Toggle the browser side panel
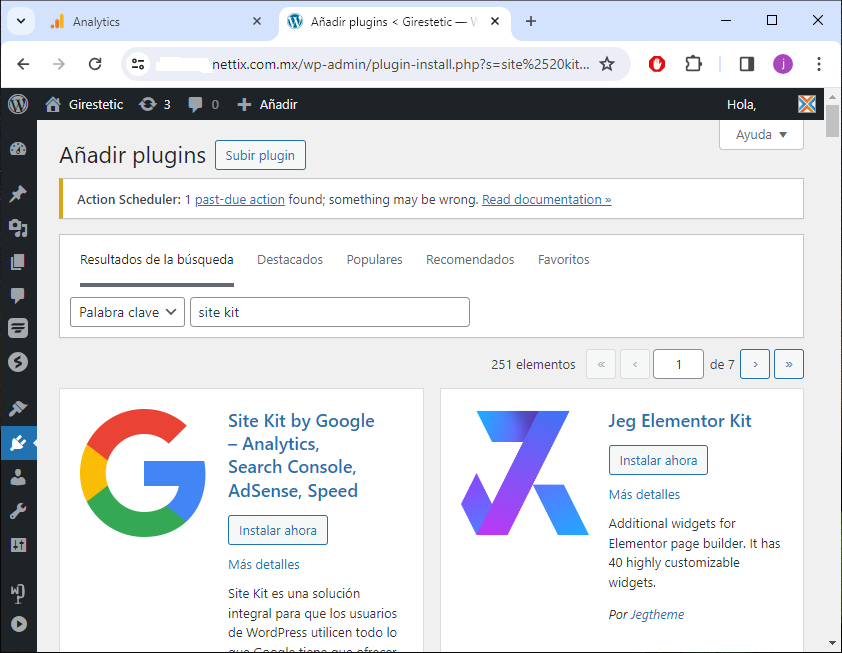The width and height of the screenshot is (842, 653). coord(746,64)
